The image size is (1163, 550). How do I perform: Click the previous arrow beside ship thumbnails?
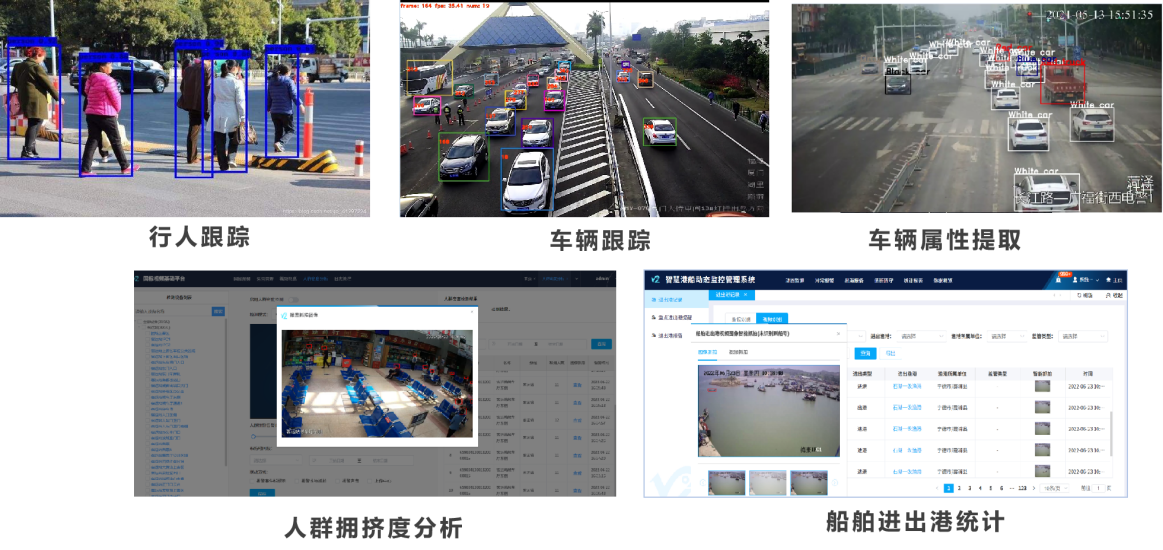701,484
